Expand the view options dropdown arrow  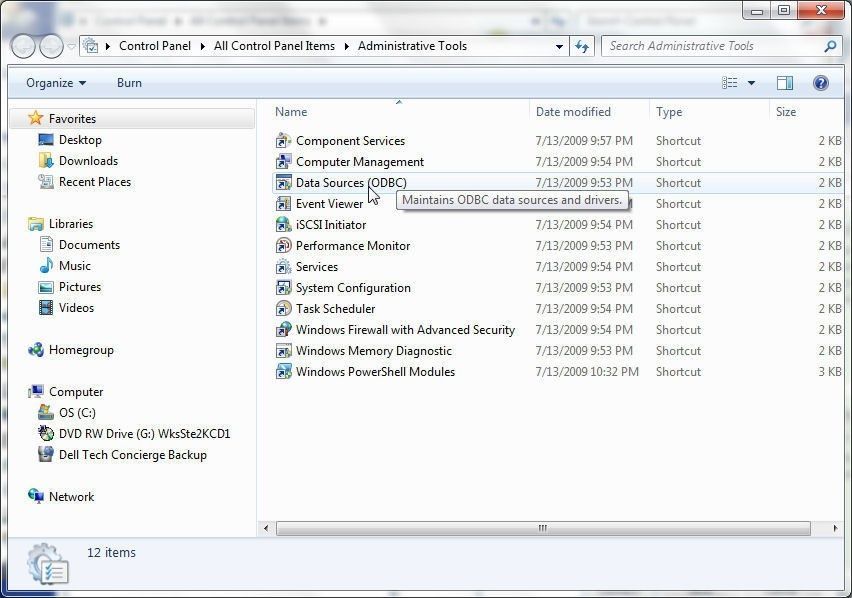point(751,83)
